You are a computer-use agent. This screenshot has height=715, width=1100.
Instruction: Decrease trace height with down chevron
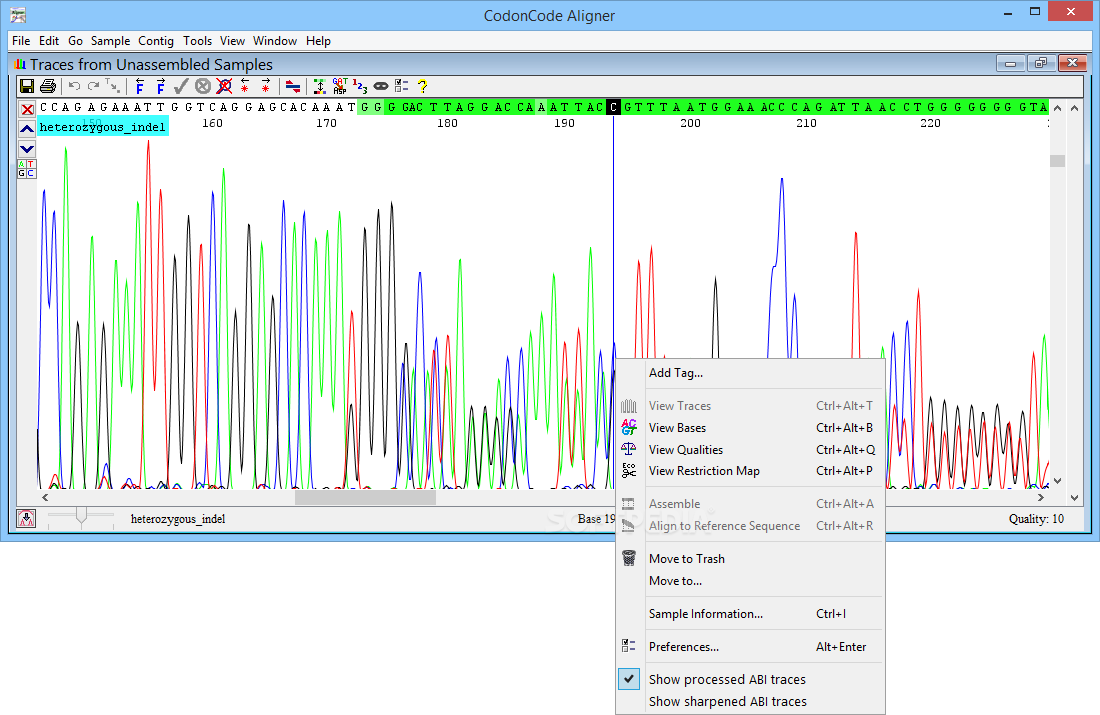pos(27,149)
